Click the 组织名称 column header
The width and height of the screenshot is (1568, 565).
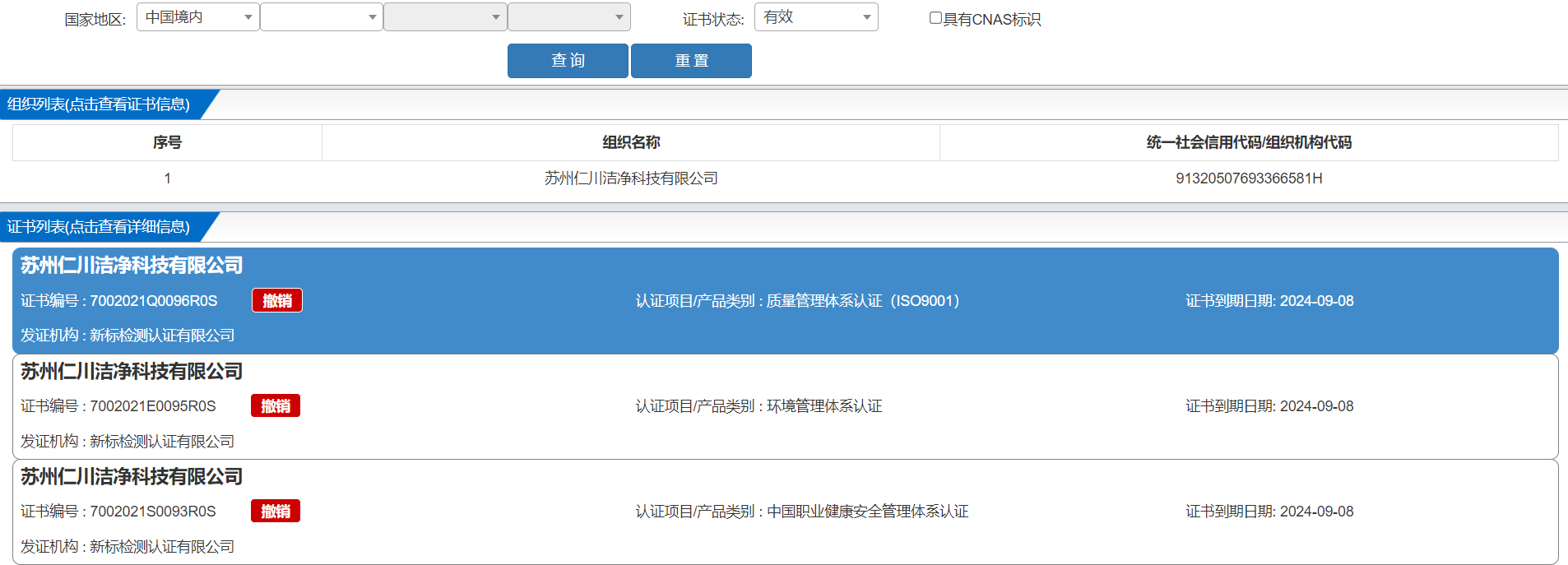(631, 142)
